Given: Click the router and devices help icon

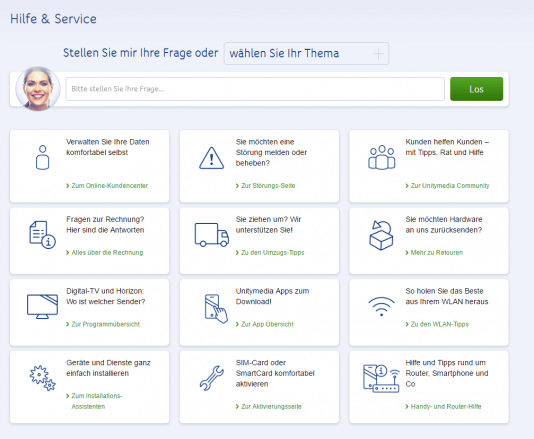Looking at the screenshot, I should [x=381, y=378].
